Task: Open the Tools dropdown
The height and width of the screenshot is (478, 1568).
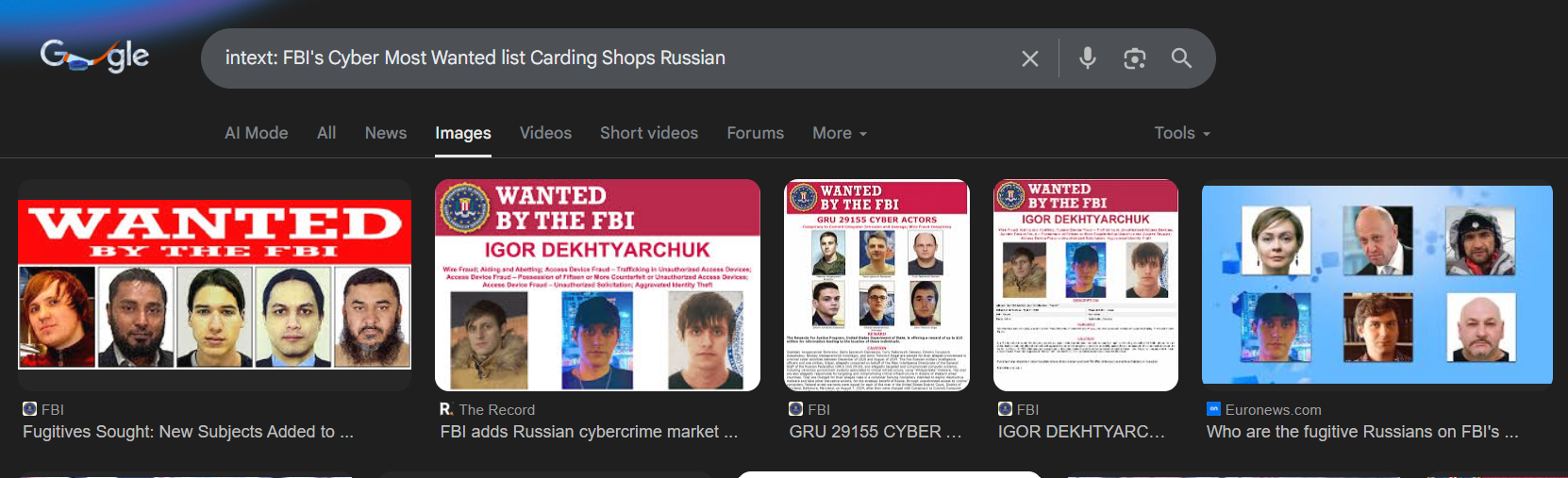Action: (1182, 133)
